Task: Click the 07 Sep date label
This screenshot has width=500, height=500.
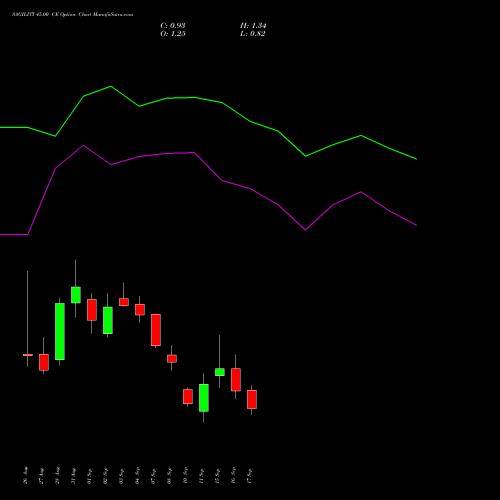Action: point(154,475)
